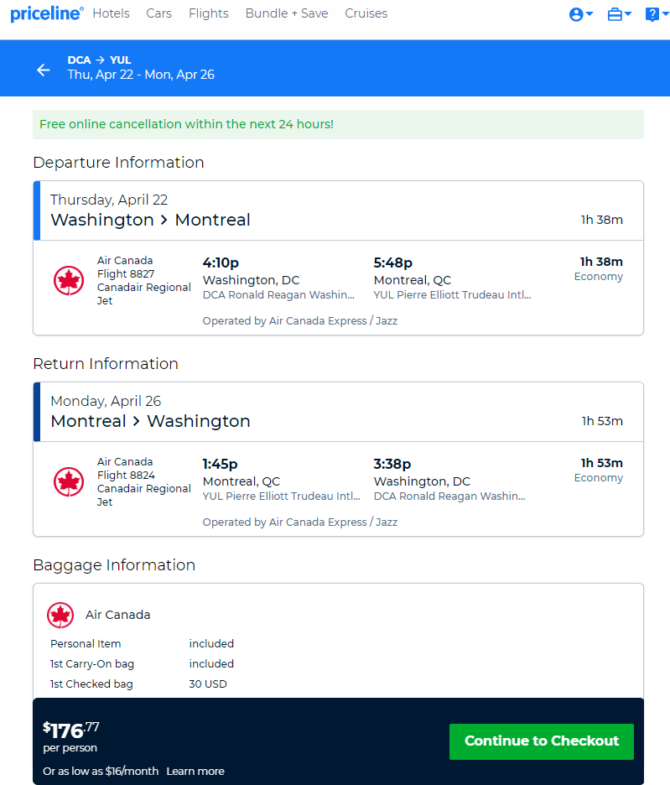This screenshot has width=670, height=785.
Task: Open the Flights tab
Action: 208,14
